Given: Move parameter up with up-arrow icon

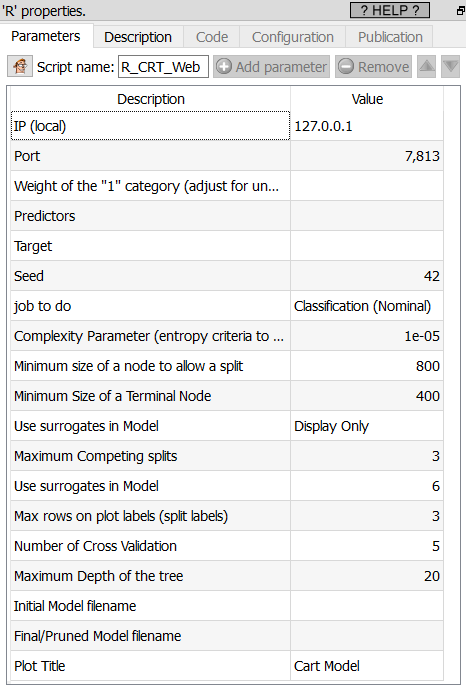Looking at the screenshot, I should (x=426, y=67).
